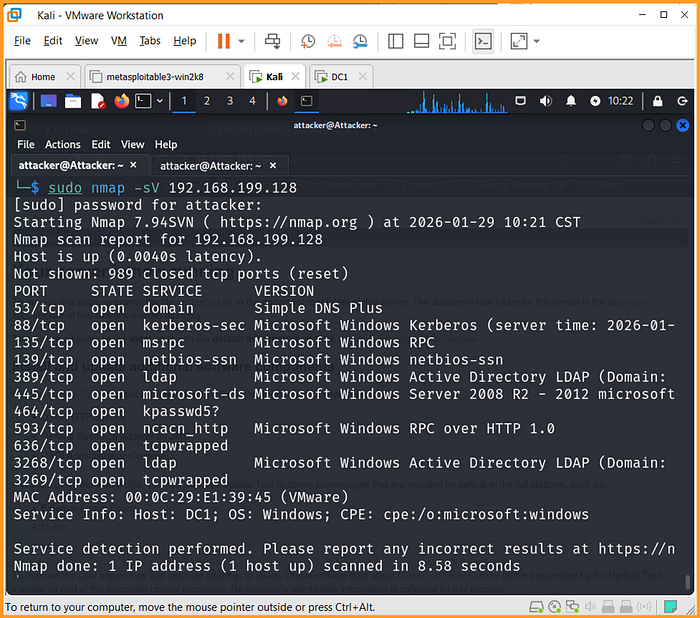Toggle the VMware library sidebar icon
The image size is (700, 618).
pos(396,41)
